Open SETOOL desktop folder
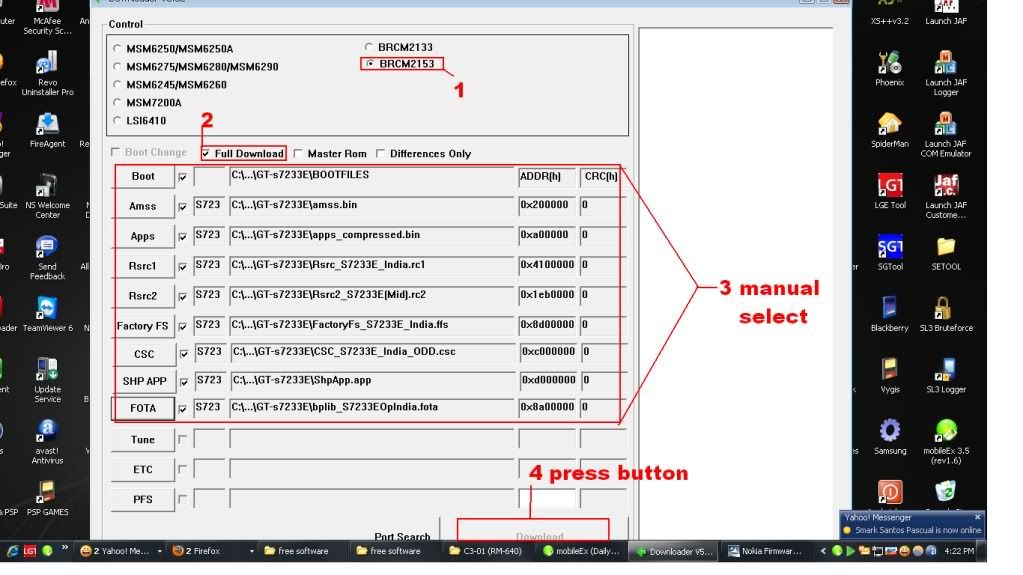Viewport: 1023px width, 575px height. click(x=945, y=253)
